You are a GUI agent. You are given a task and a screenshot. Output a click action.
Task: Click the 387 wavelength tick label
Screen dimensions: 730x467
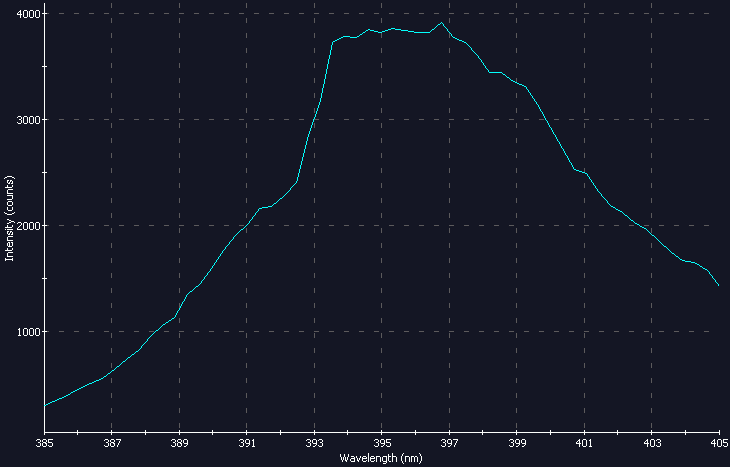[x=112, y=442]
